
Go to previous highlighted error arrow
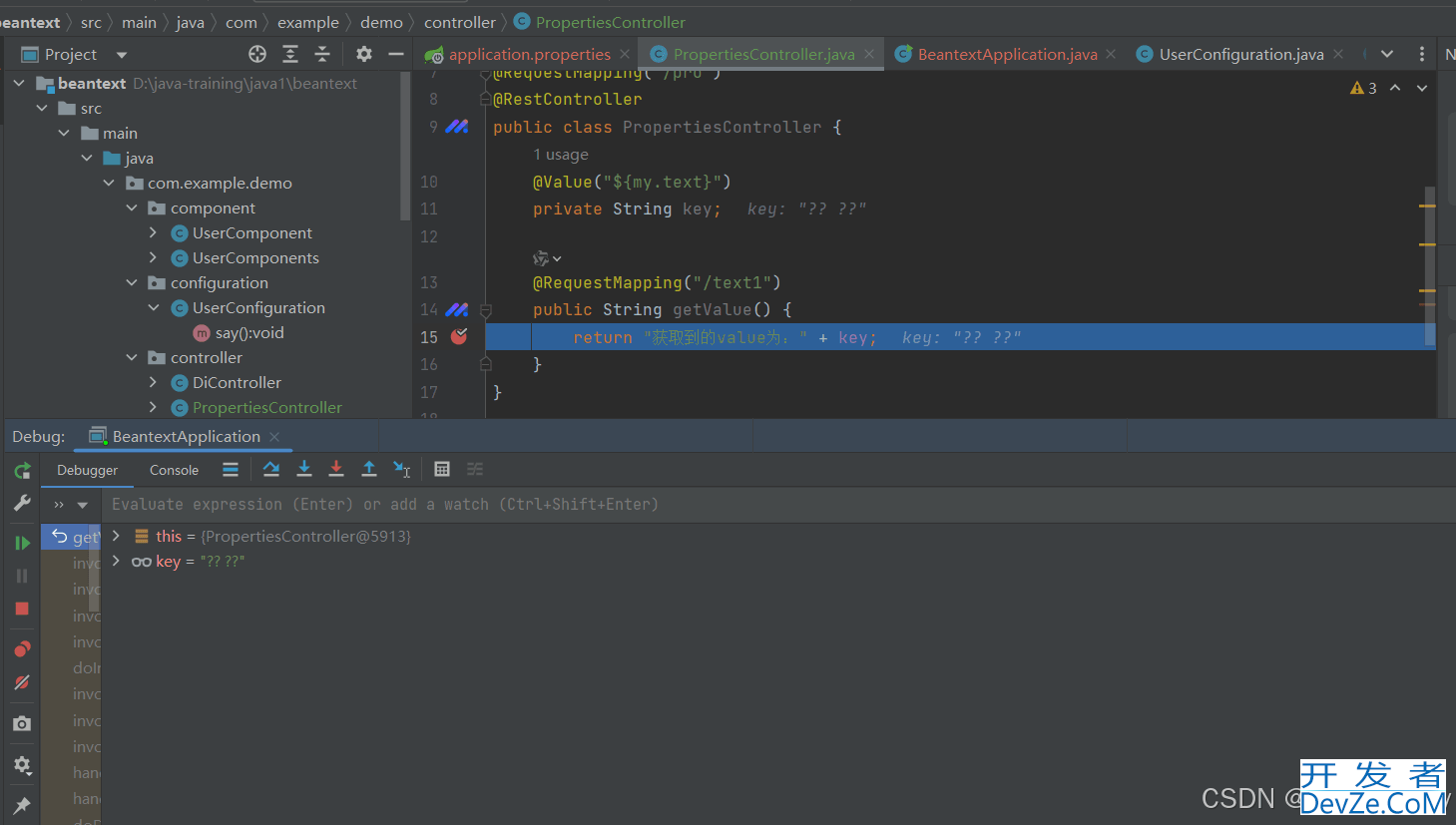pyautogui.click(x=1395, y=88)
